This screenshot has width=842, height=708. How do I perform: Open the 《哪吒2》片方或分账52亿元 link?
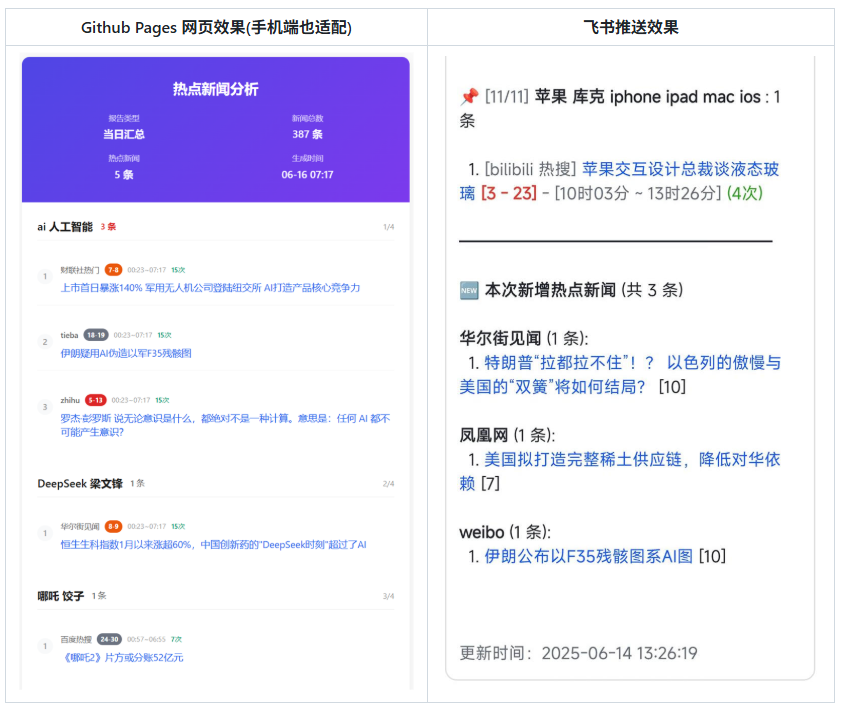pyautogui.click(x=122, y=658)
